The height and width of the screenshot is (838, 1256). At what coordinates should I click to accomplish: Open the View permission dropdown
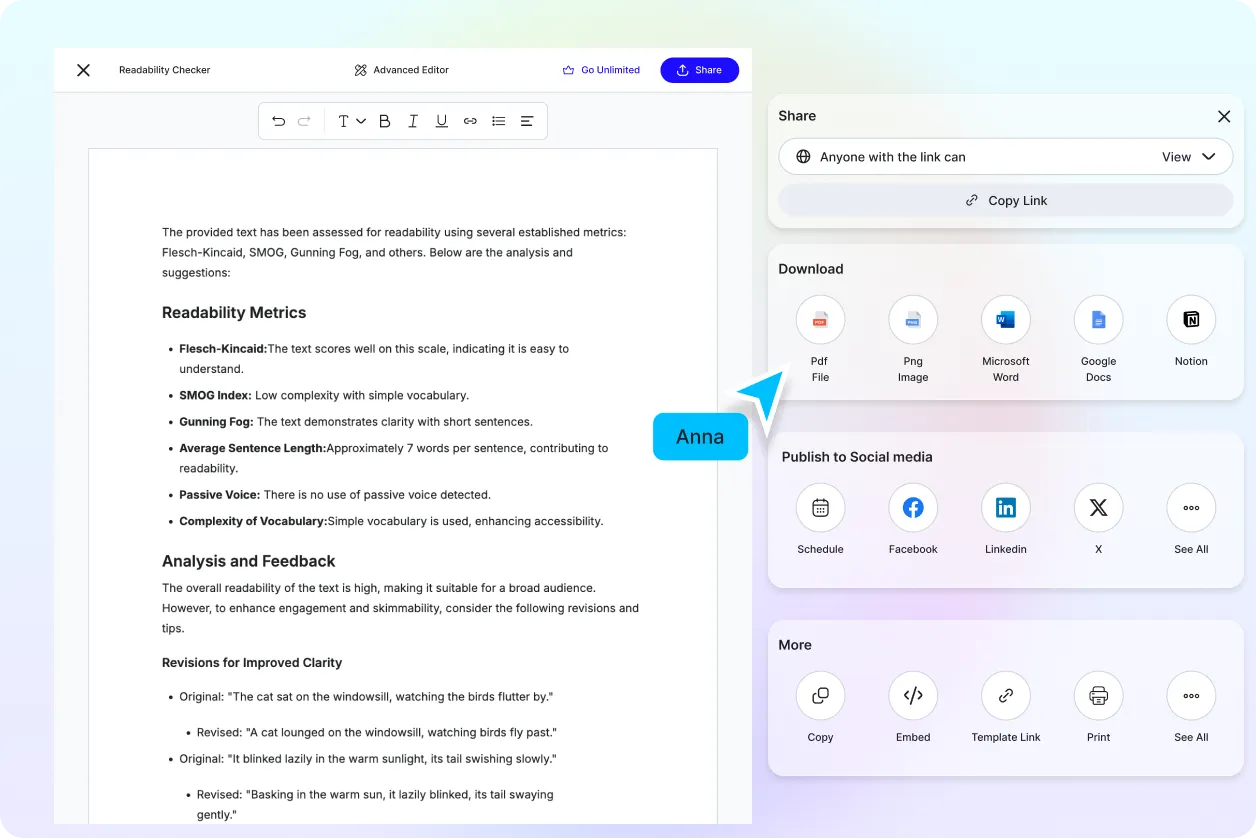tap(1188, 157)
